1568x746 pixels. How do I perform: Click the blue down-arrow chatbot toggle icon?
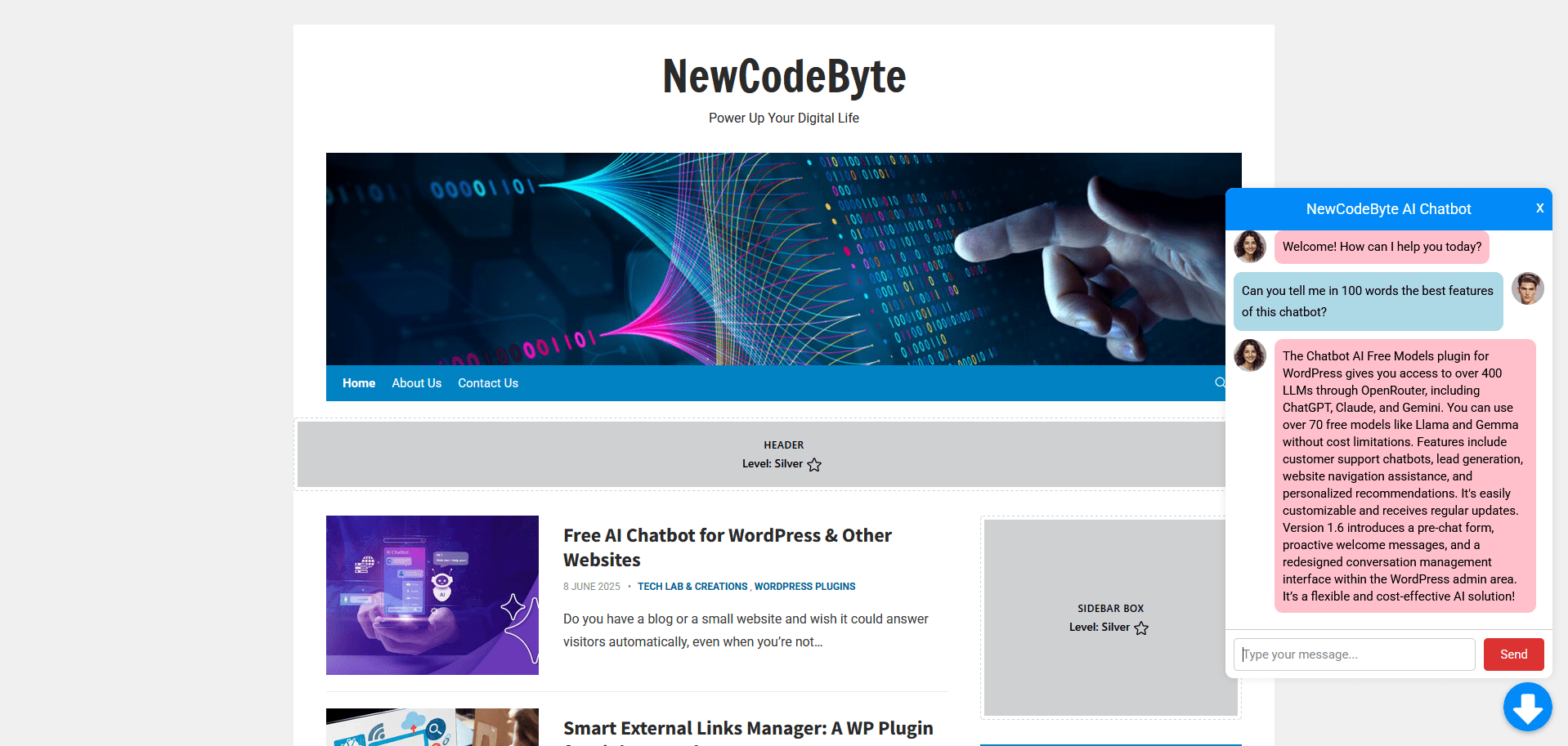click(1527, 707)
